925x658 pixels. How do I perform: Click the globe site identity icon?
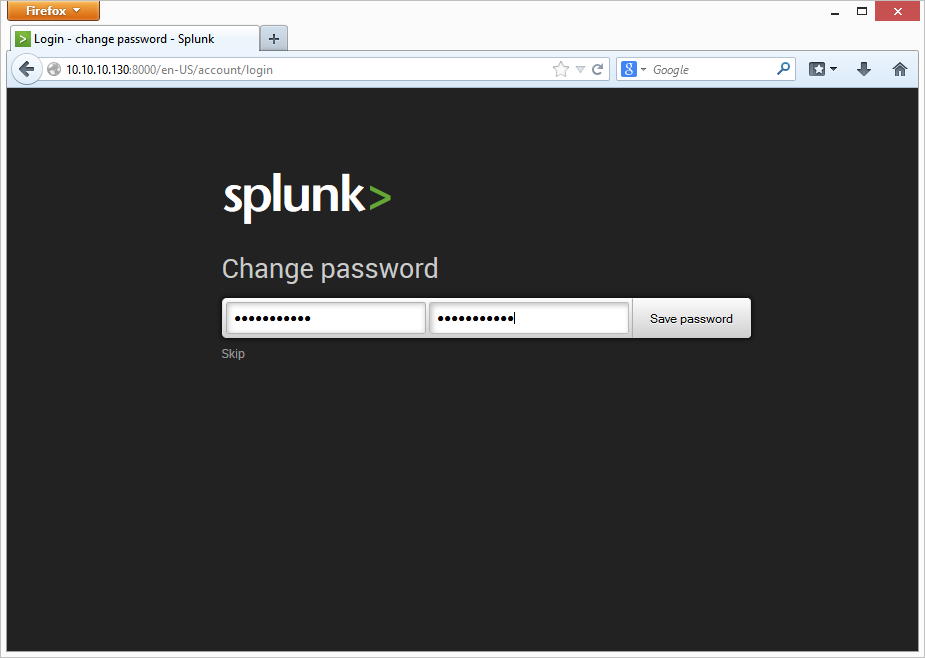click(x=54, y=70)
